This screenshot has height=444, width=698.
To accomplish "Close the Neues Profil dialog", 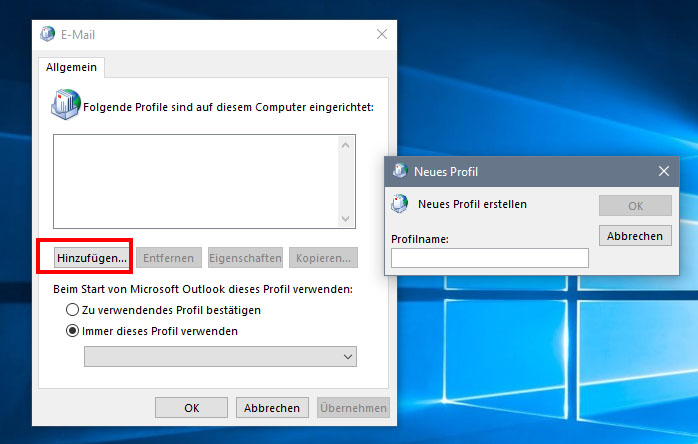I will [x=663, y=171].
